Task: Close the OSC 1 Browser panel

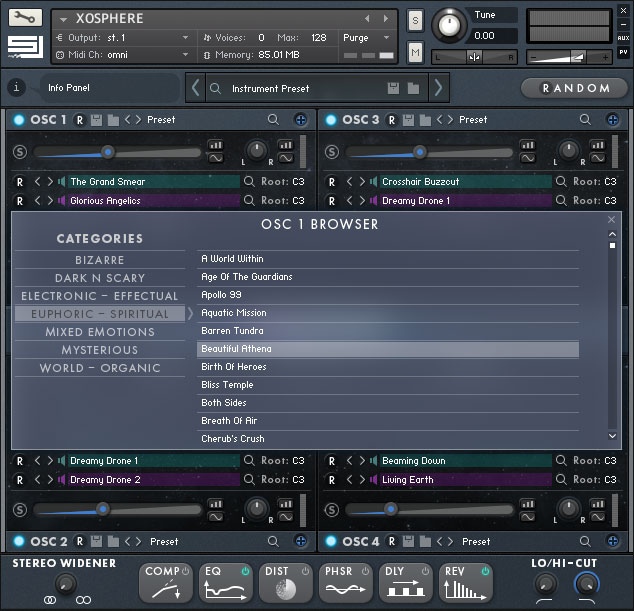Action: point(612,220)
